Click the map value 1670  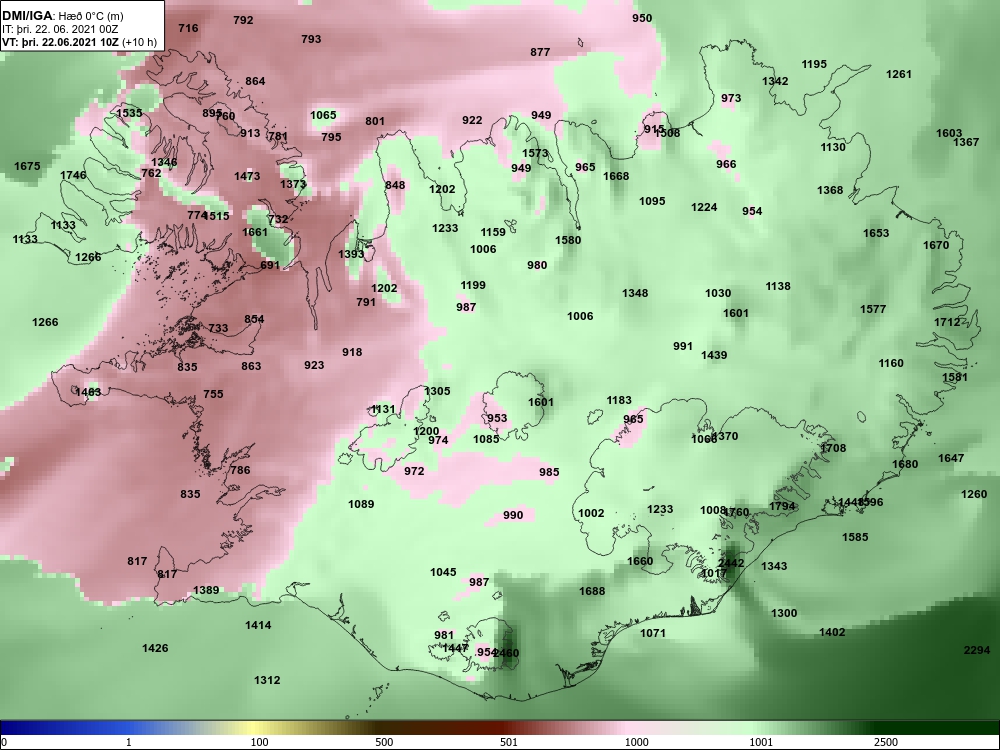click(936, 246)
